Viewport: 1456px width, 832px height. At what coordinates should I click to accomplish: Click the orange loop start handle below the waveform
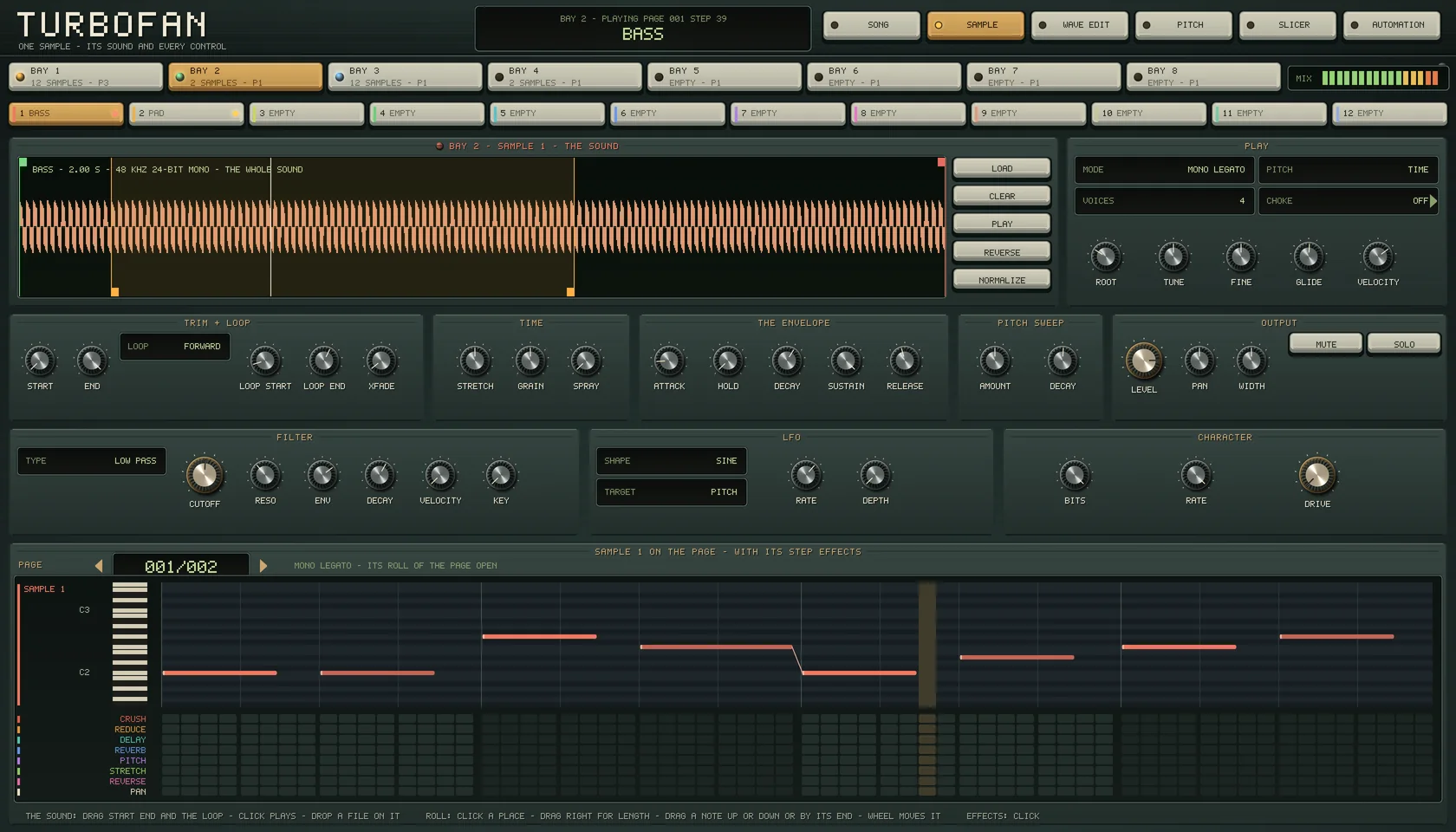[114, 292]
